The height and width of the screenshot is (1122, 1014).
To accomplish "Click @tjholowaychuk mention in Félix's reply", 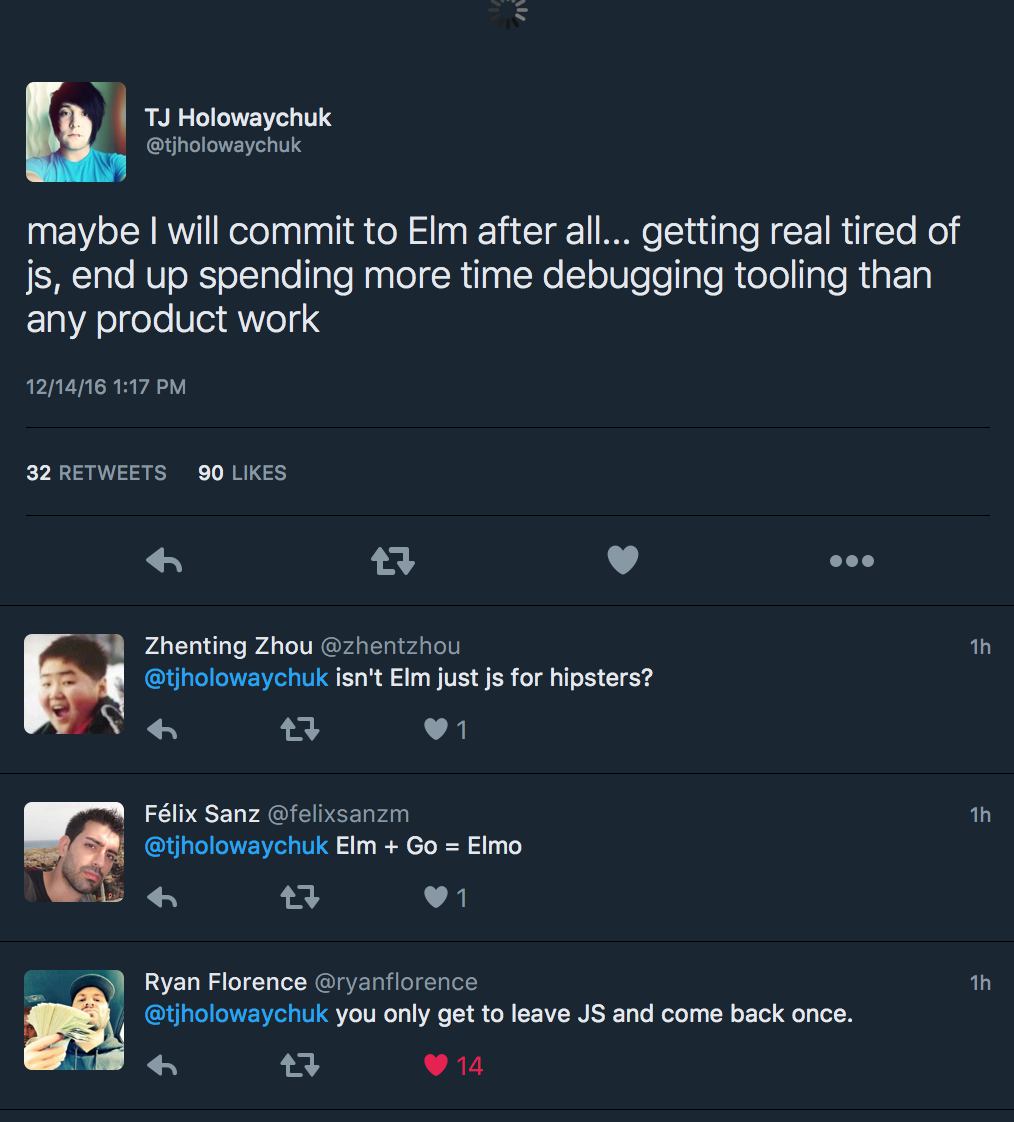I will coord(236,846).
